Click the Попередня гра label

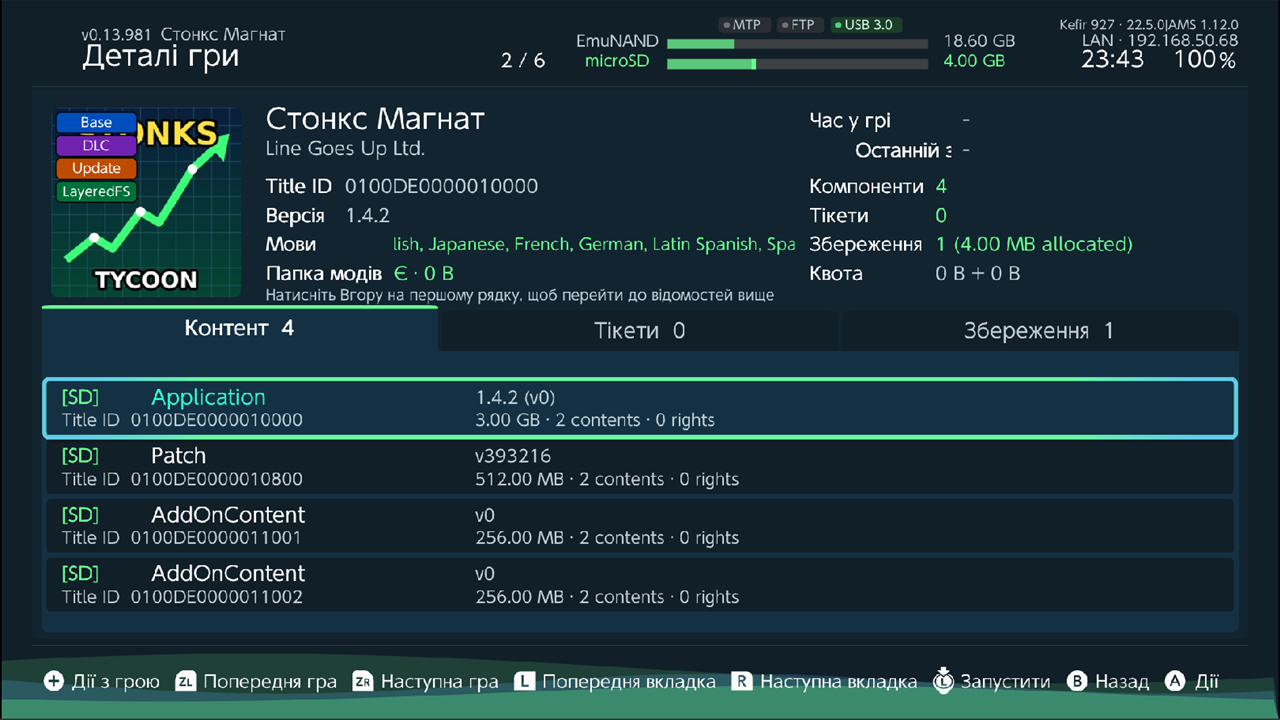point(270,682)
